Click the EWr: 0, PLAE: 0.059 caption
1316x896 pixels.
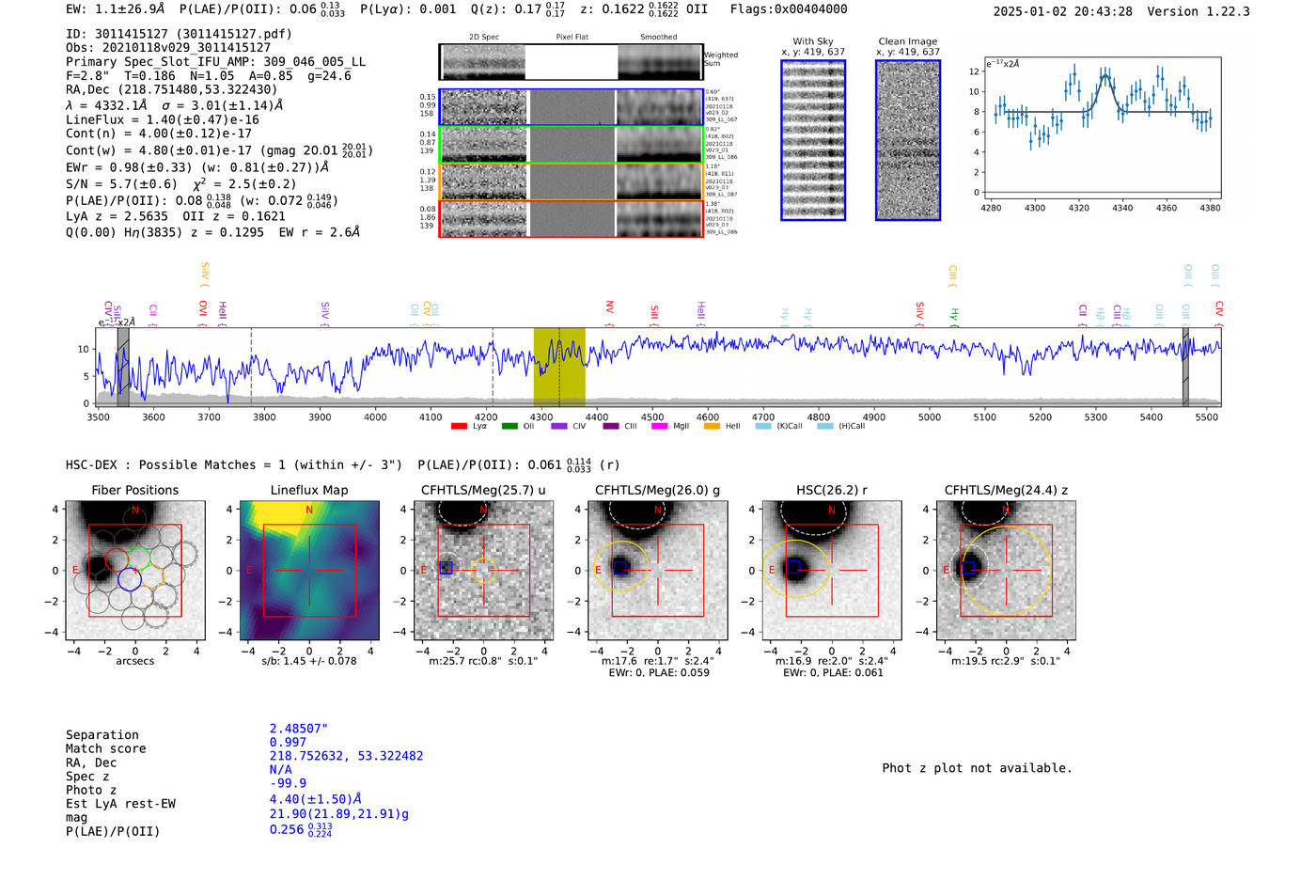pos(658,673)
